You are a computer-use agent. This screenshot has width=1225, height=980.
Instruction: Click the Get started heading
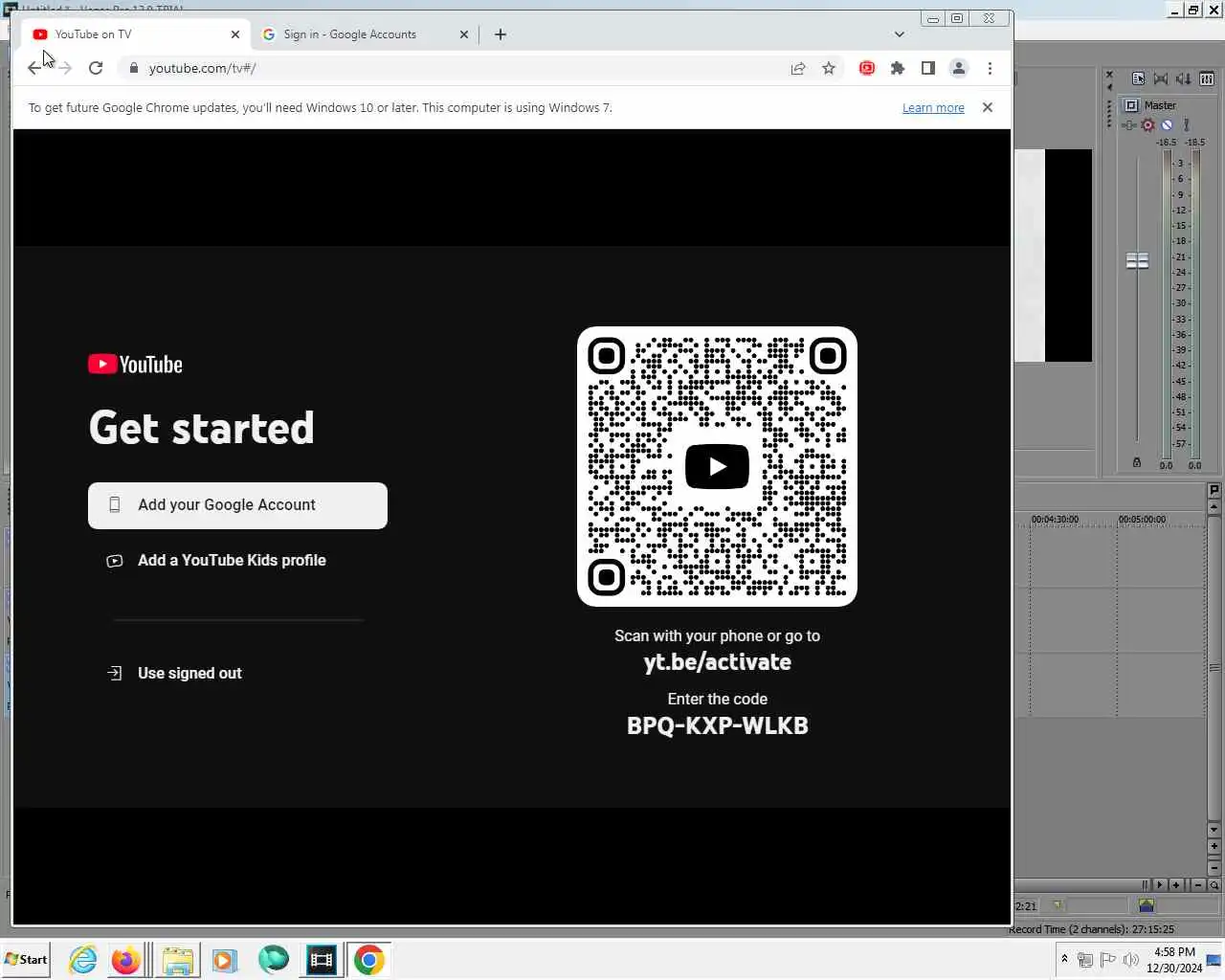[x=202, y=428]
